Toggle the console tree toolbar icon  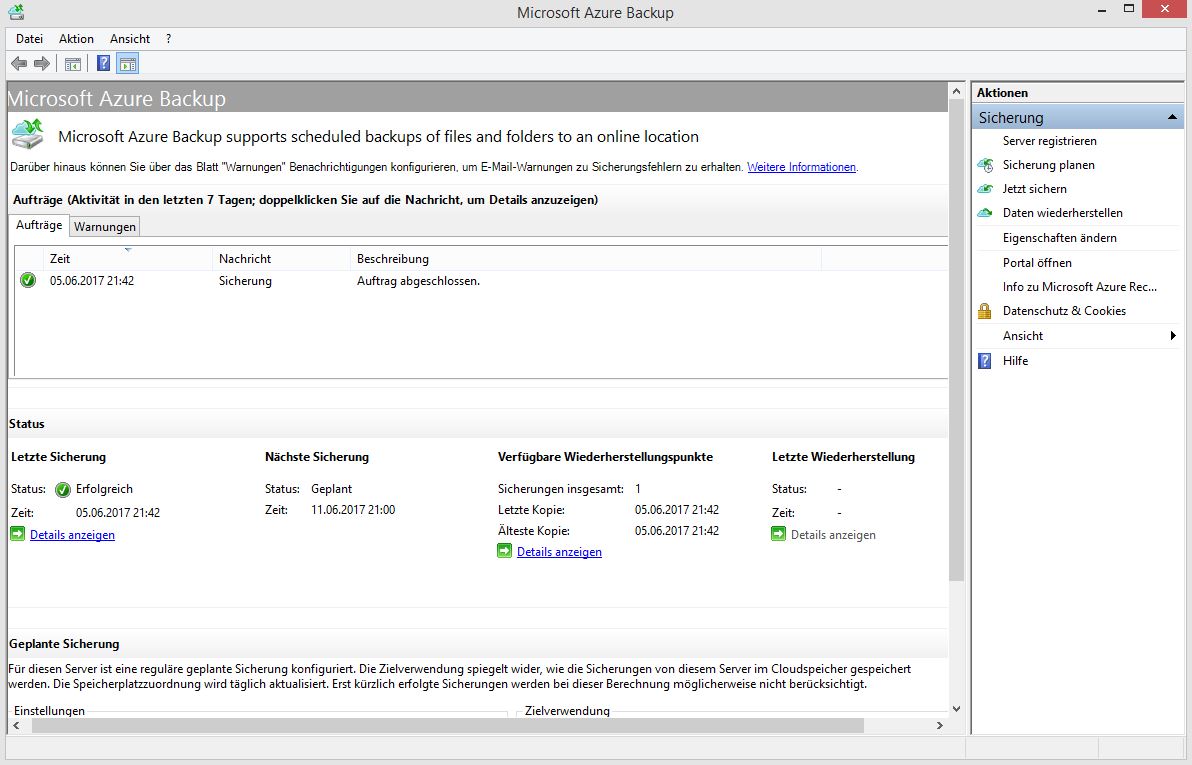[x=71, y=63]
